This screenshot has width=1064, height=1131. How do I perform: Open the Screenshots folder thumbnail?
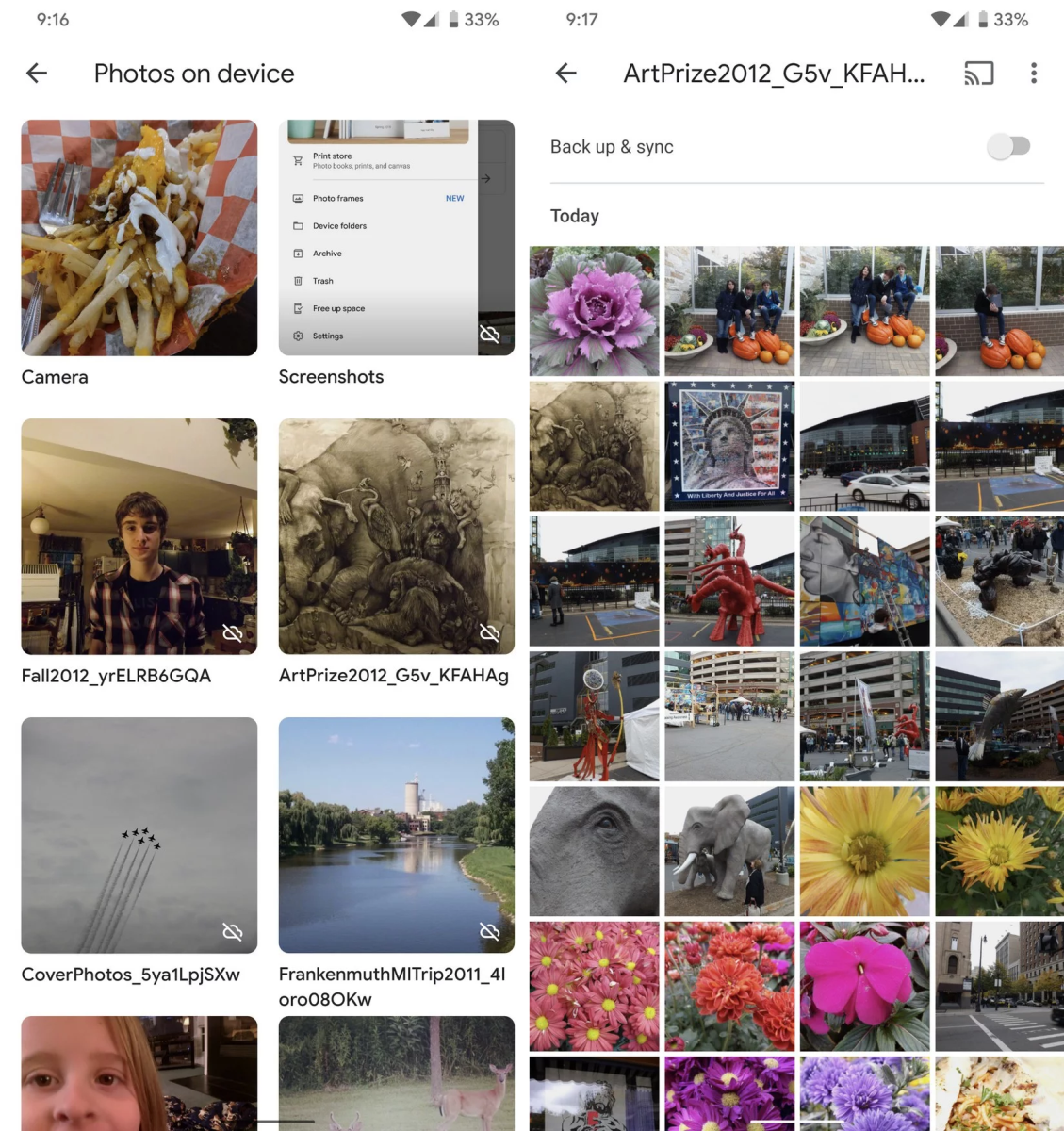[x=397, y=238]
